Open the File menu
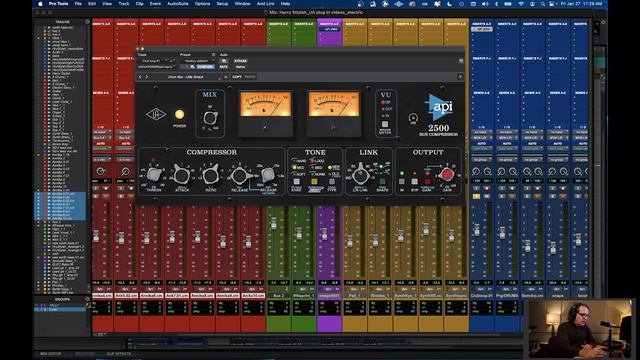 tap(78, 4)
